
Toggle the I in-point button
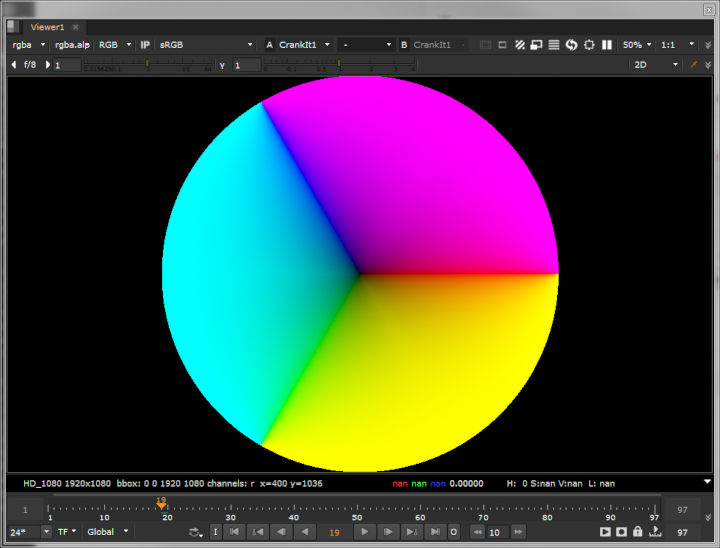coord(215,532)
